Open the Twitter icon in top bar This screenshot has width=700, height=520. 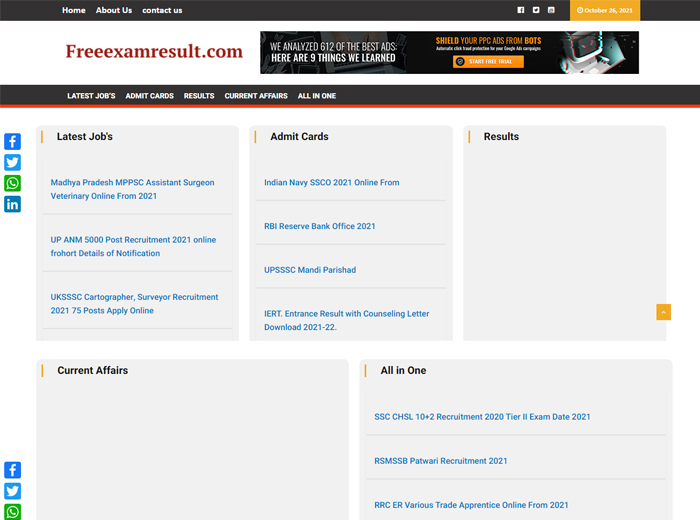536,10
